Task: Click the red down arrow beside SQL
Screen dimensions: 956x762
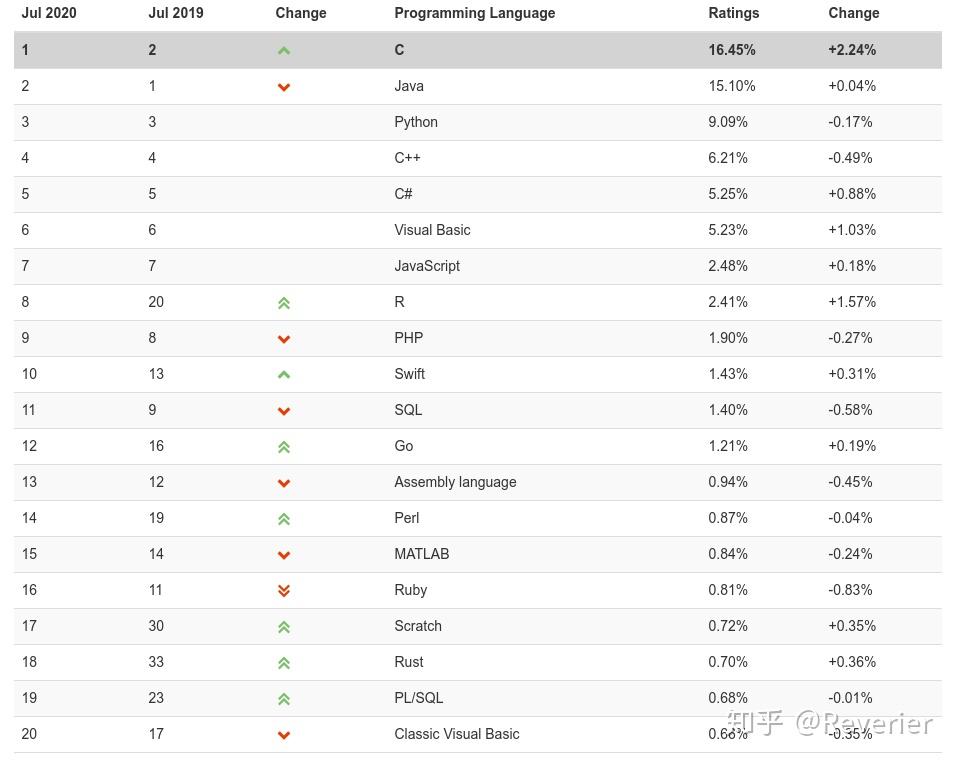Action: pyautogui.click(x=284, y=411)
